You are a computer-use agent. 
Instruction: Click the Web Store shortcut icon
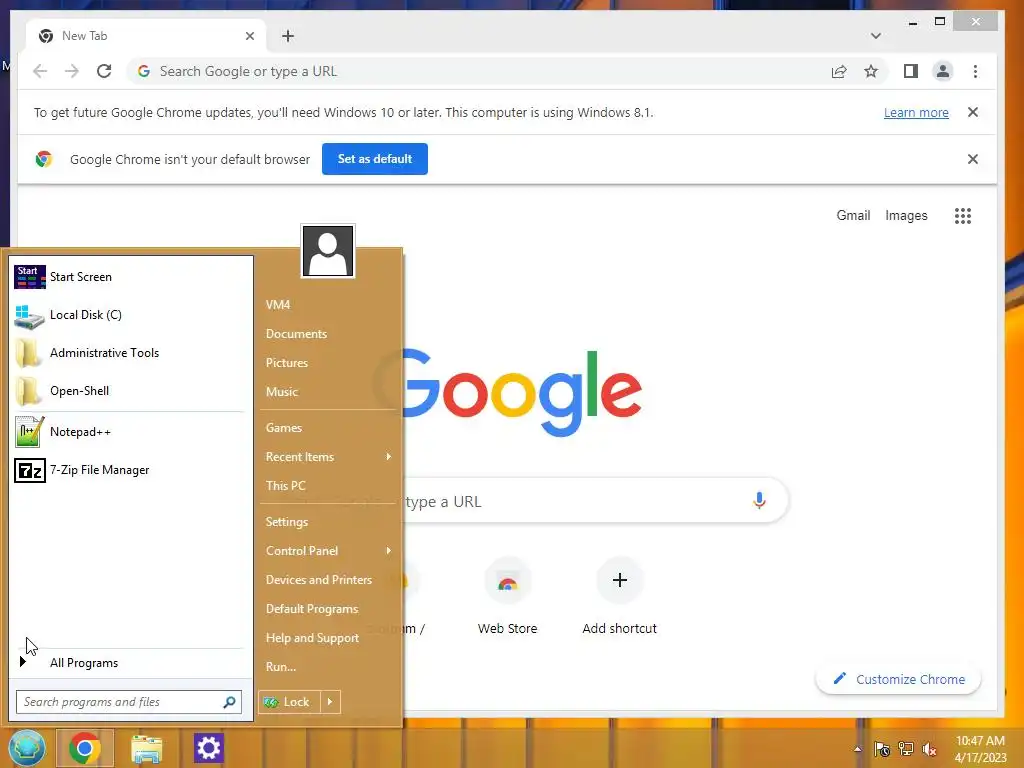point(507,581)
